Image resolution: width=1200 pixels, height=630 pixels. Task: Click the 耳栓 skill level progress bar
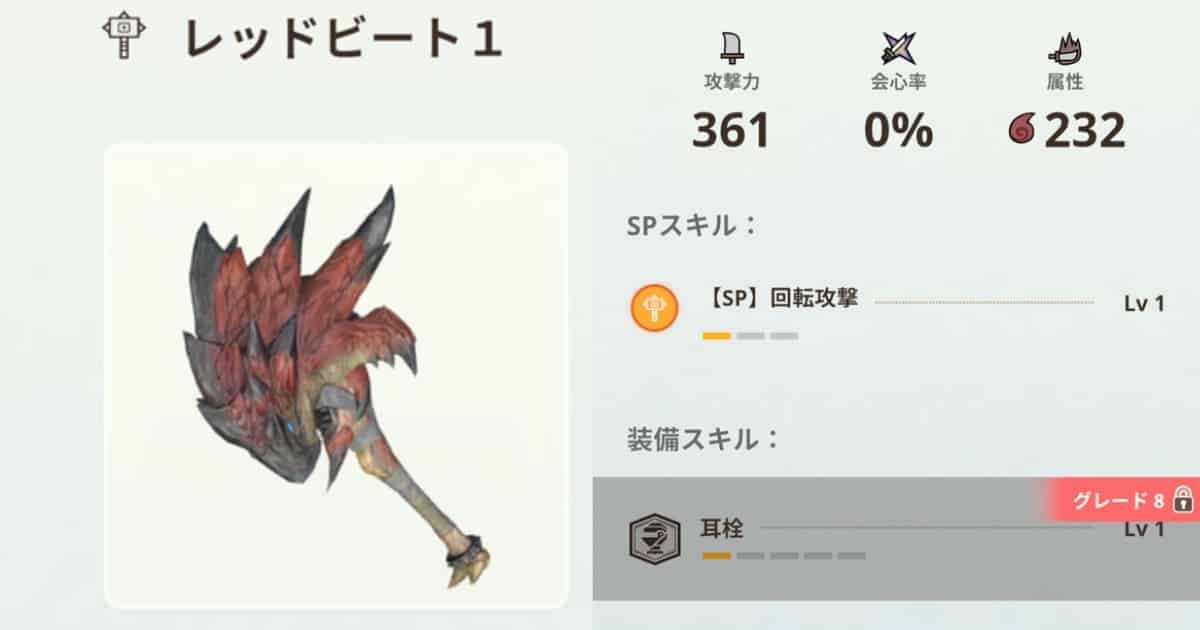click(x=784, y=555)
